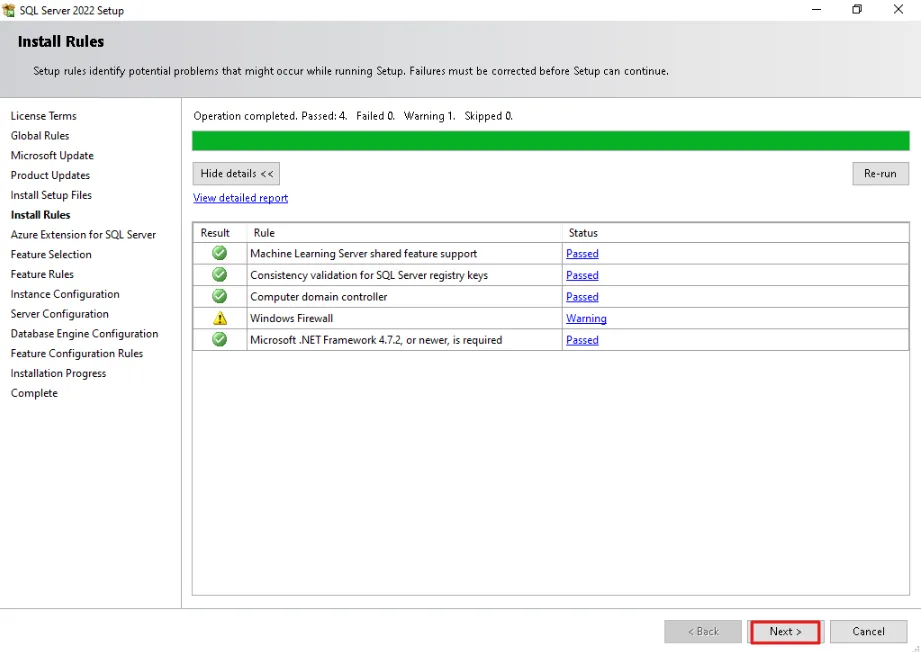The image size is (921, 652).
Task: Close the SQL Server 2022 Setup window
Action: point(898,9)
